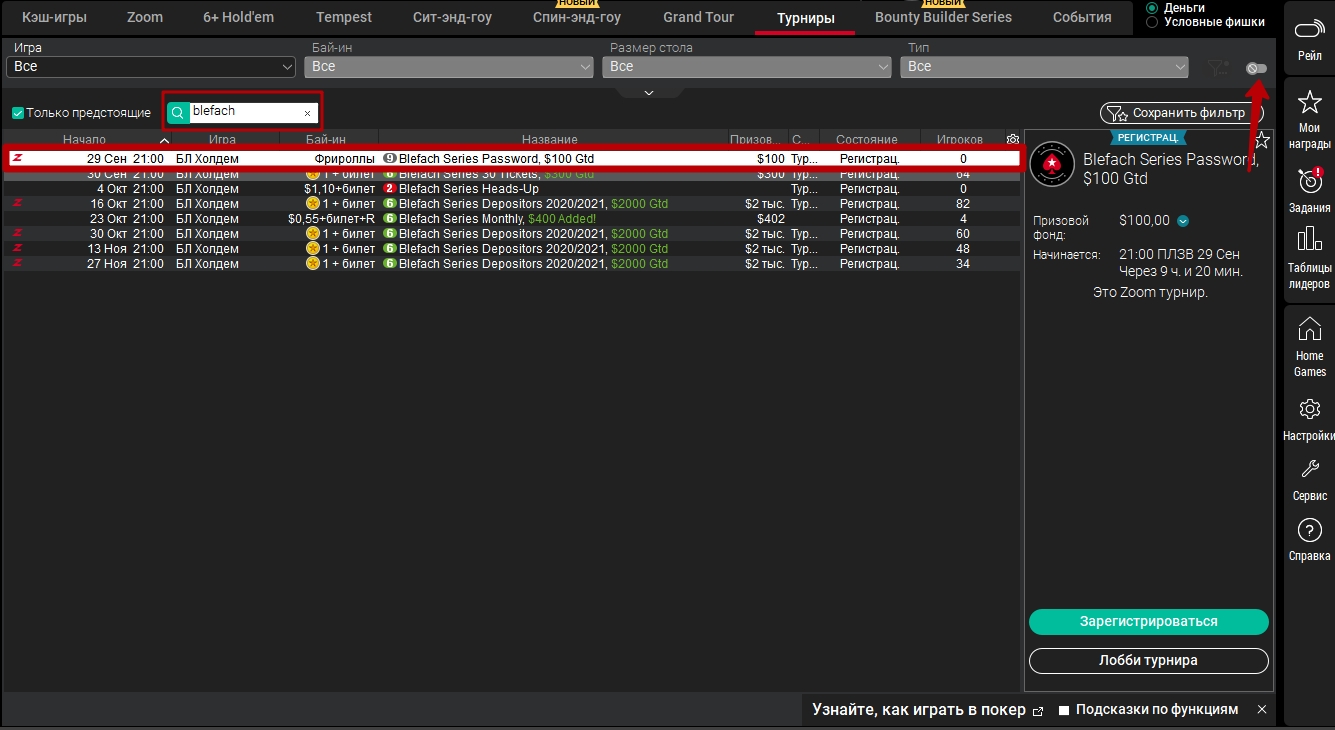Open Grand Tour tab
The height and width of the screenshot is (730, 1335).
point(699,17)
